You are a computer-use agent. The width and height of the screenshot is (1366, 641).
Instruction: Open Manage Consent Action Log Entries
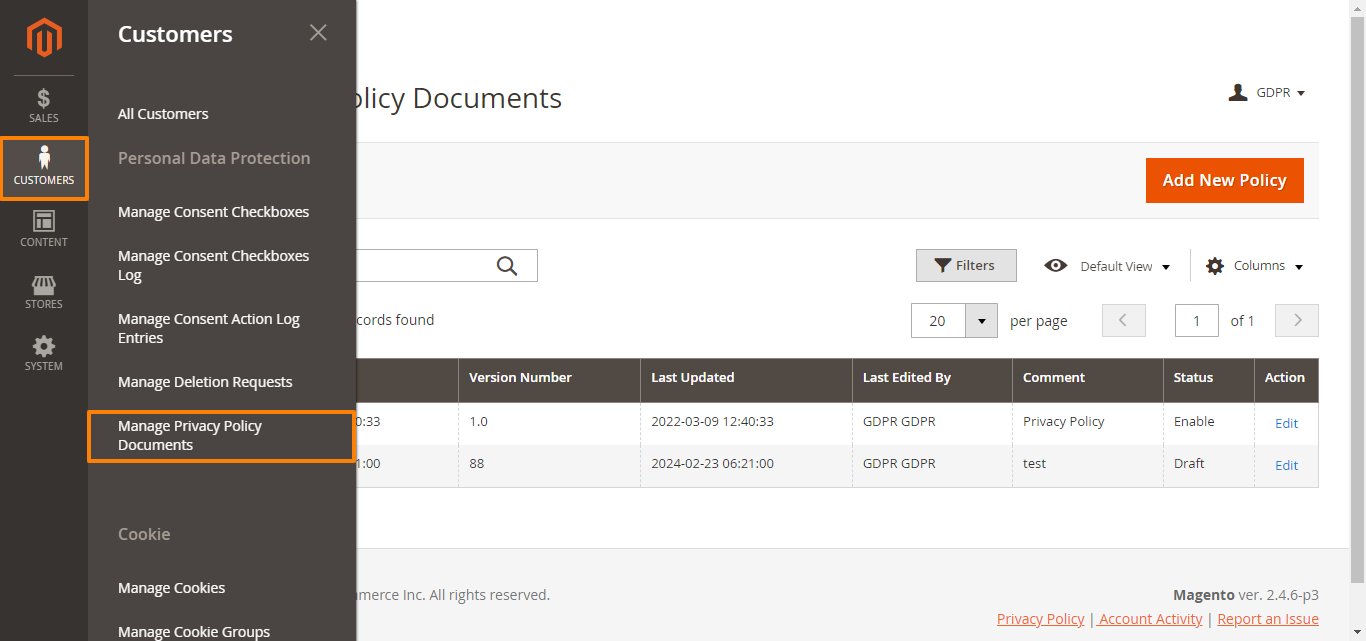point(209,328)
